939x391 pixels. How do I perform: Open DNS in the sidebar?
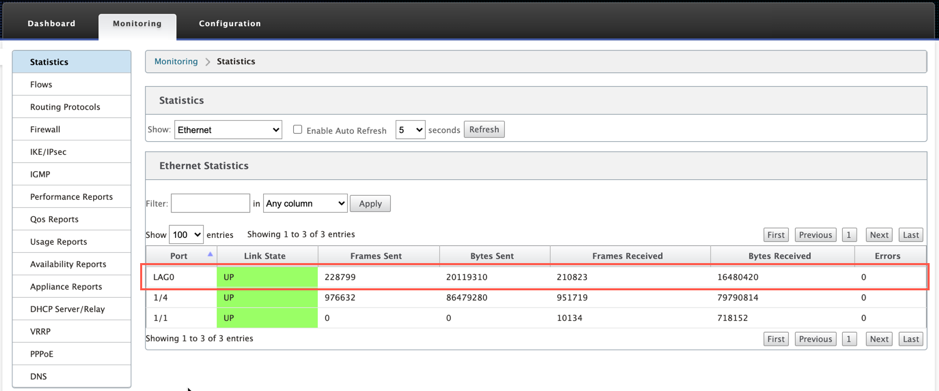[x=72, y=377]
